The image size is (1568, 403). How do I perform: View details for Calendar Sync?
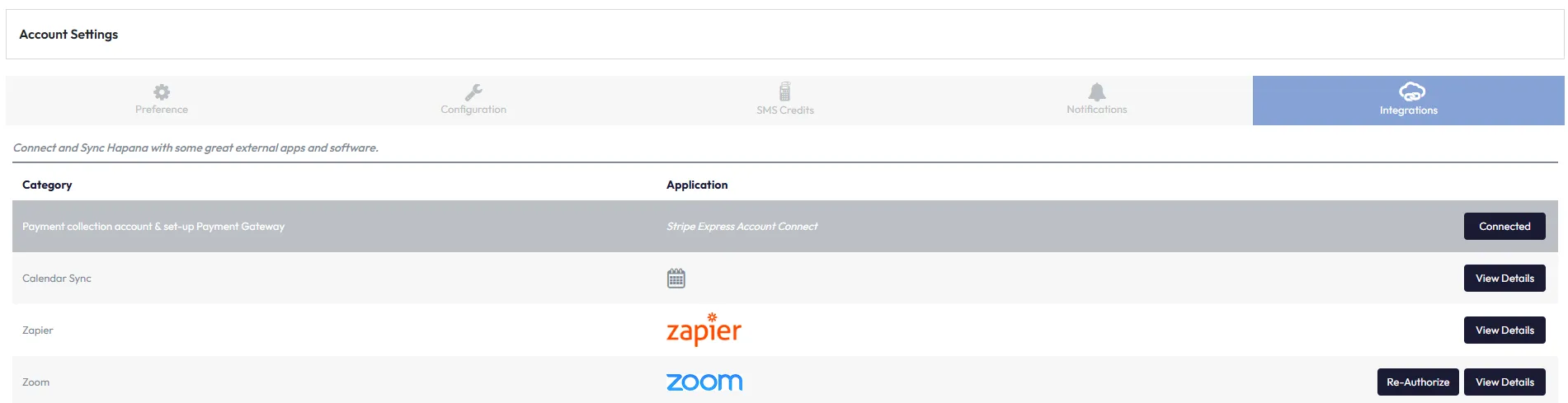tap(1504, 279)
